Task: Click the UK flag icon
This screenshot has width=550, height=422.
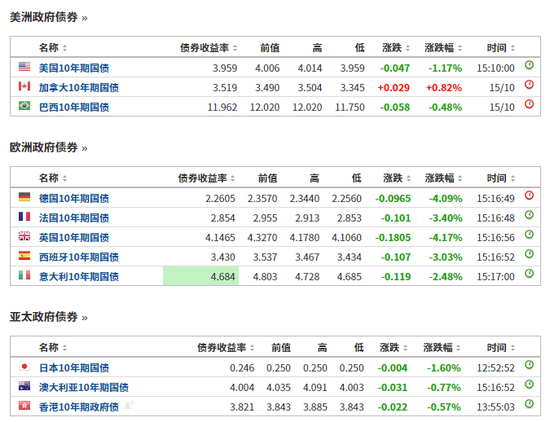Action: pyautogui.click(x=24, y=236)
